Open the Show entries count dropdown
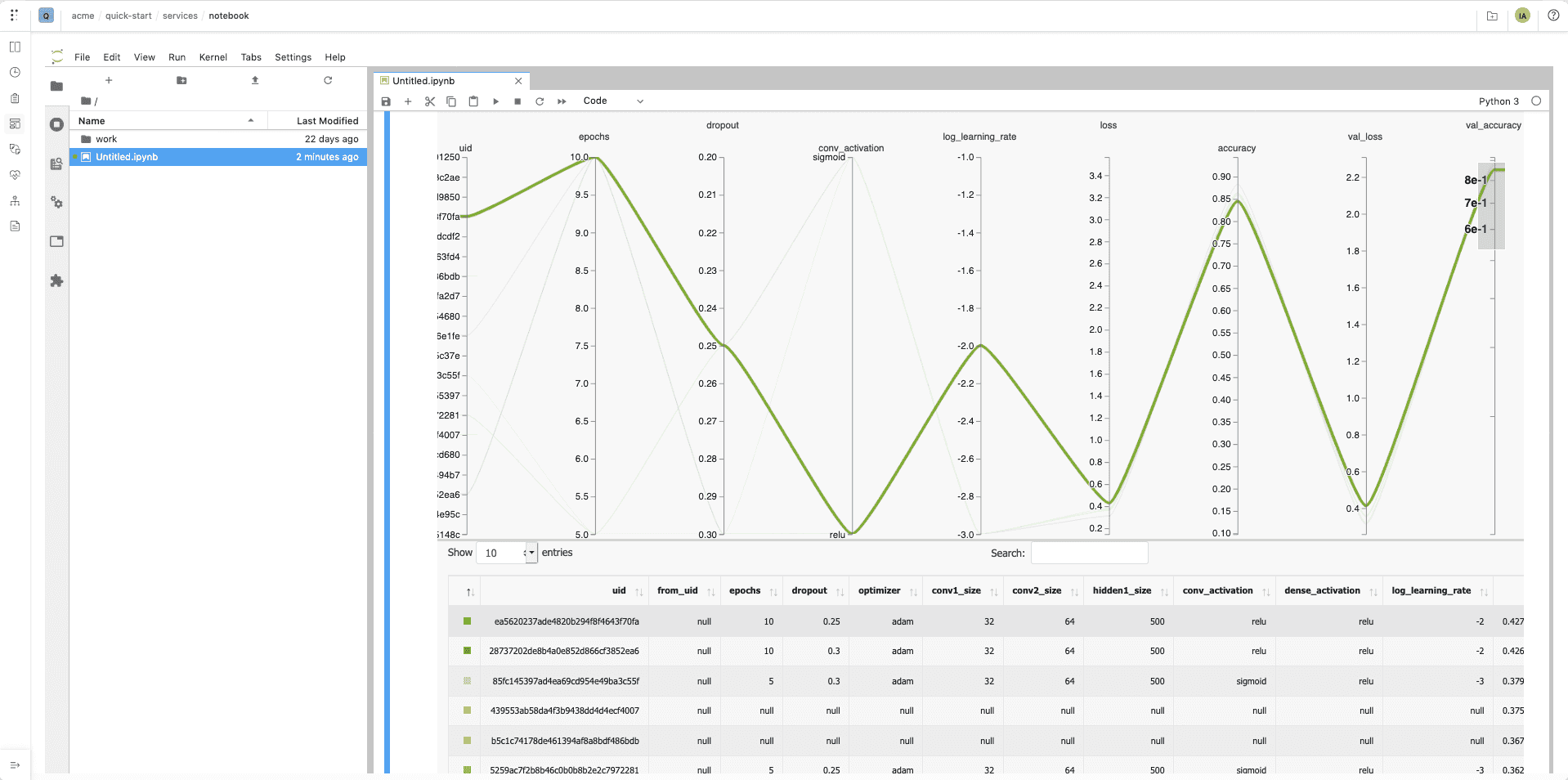Viewport: 1568px width, 780px height. (x=507, y=553)
